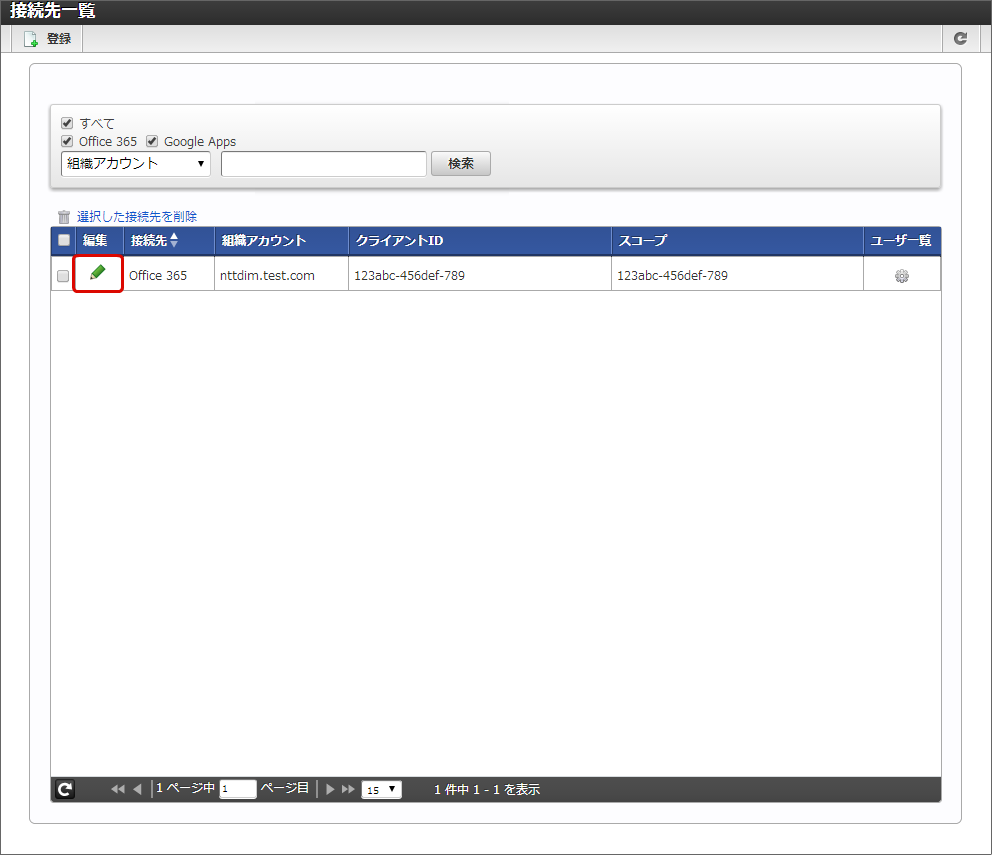Viewport: 992px width, 855px height.
Task: Open the 組織アカウント search field dropdown
Action: (x=135, y=164)
